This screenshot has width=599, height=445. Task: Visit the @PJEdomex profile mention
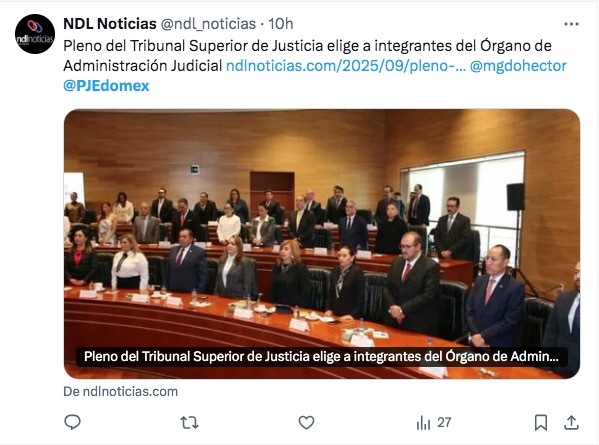pos(106,86)
